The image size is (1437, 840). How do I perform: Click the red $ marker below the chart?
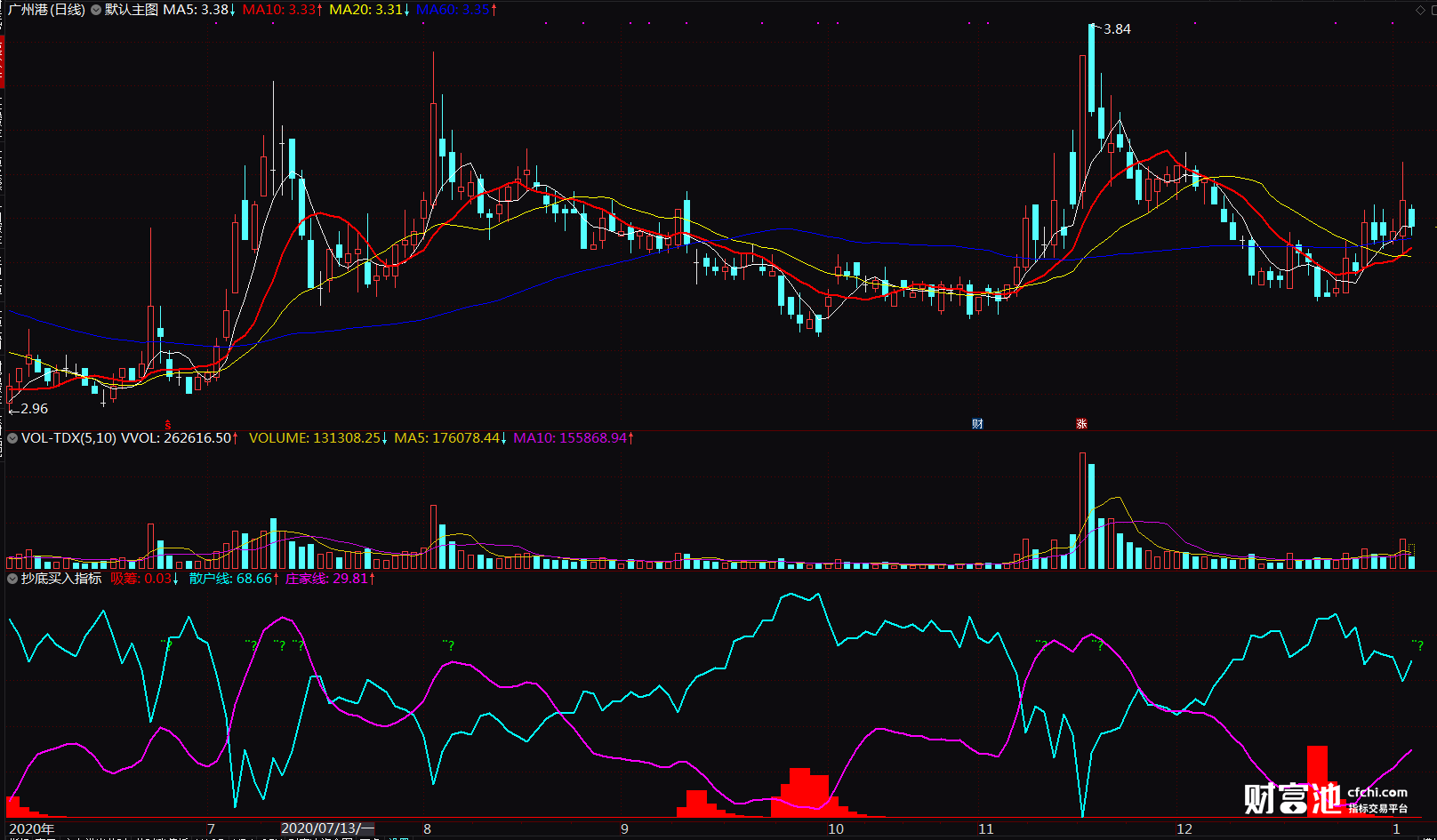[167, 426]
